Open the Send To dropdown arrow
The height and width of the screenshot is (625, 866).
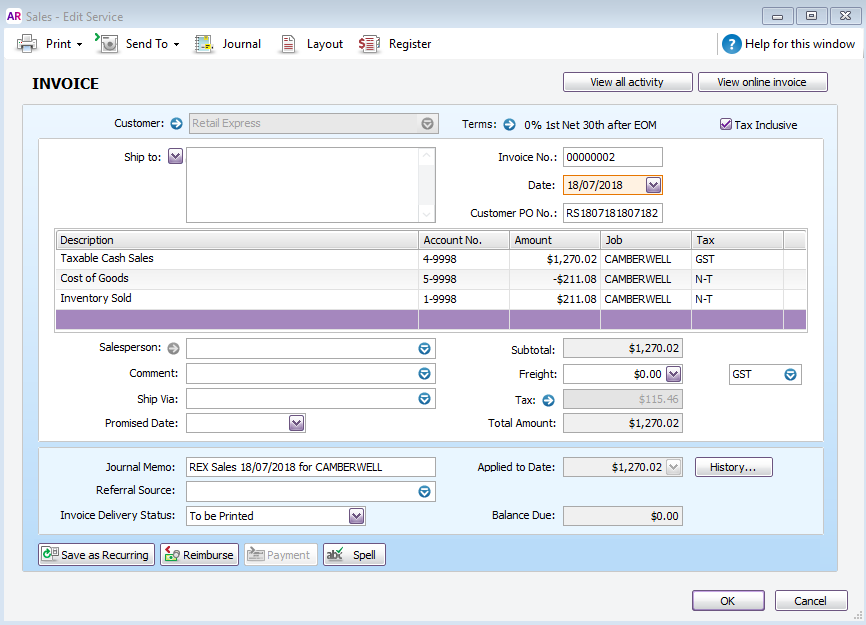point(176,44)
